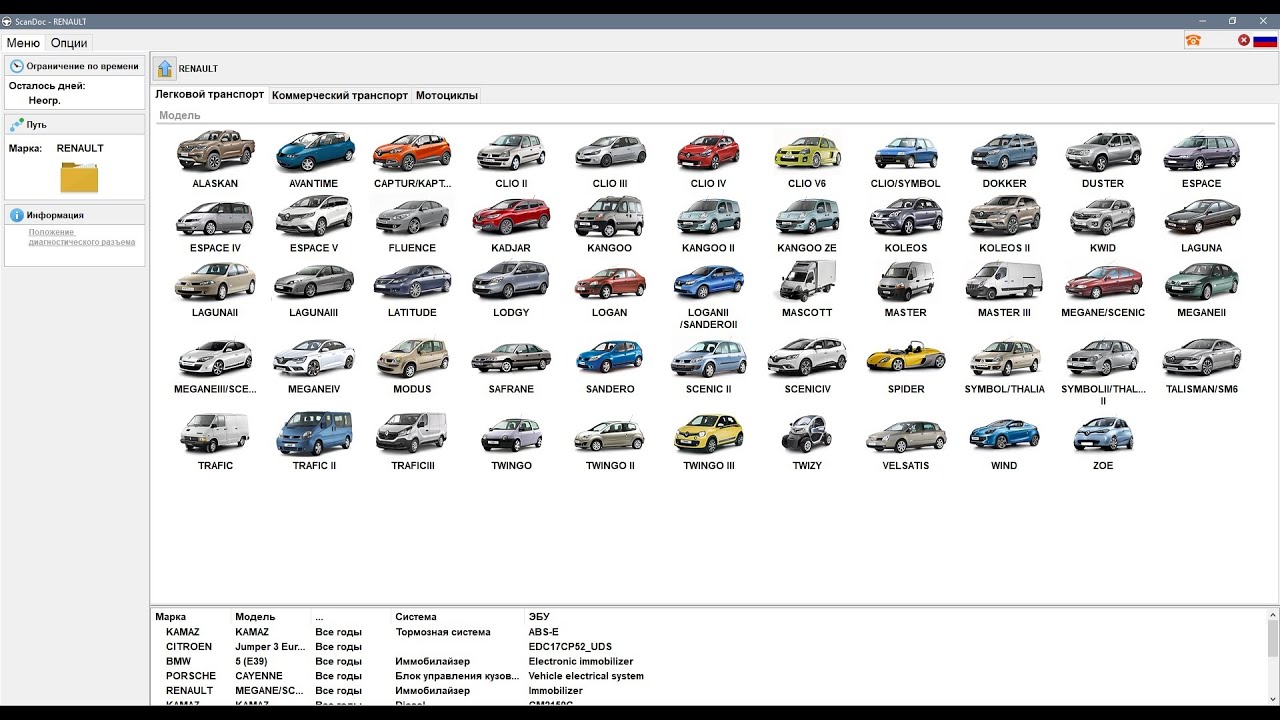The height and width of the screenshot is (720, 1280).
Task: Select the BMW 5 (E39) history row
Action: pyautogui.click(x=710, y=661)
